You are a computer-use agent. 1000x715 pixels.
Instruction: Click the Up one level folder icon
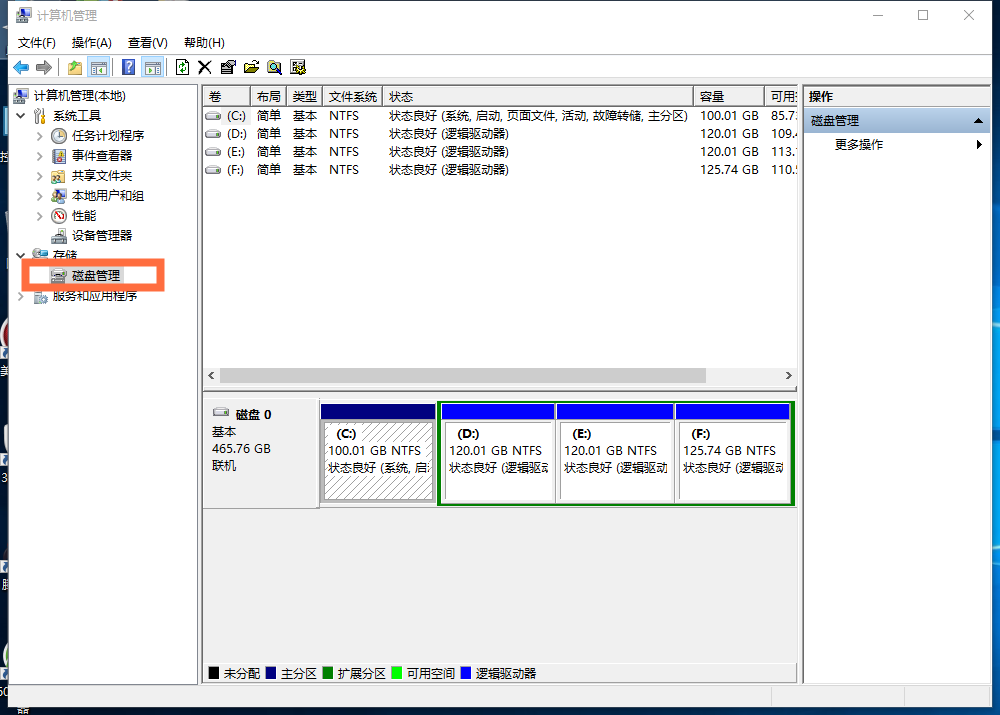(x=75, y=67)
